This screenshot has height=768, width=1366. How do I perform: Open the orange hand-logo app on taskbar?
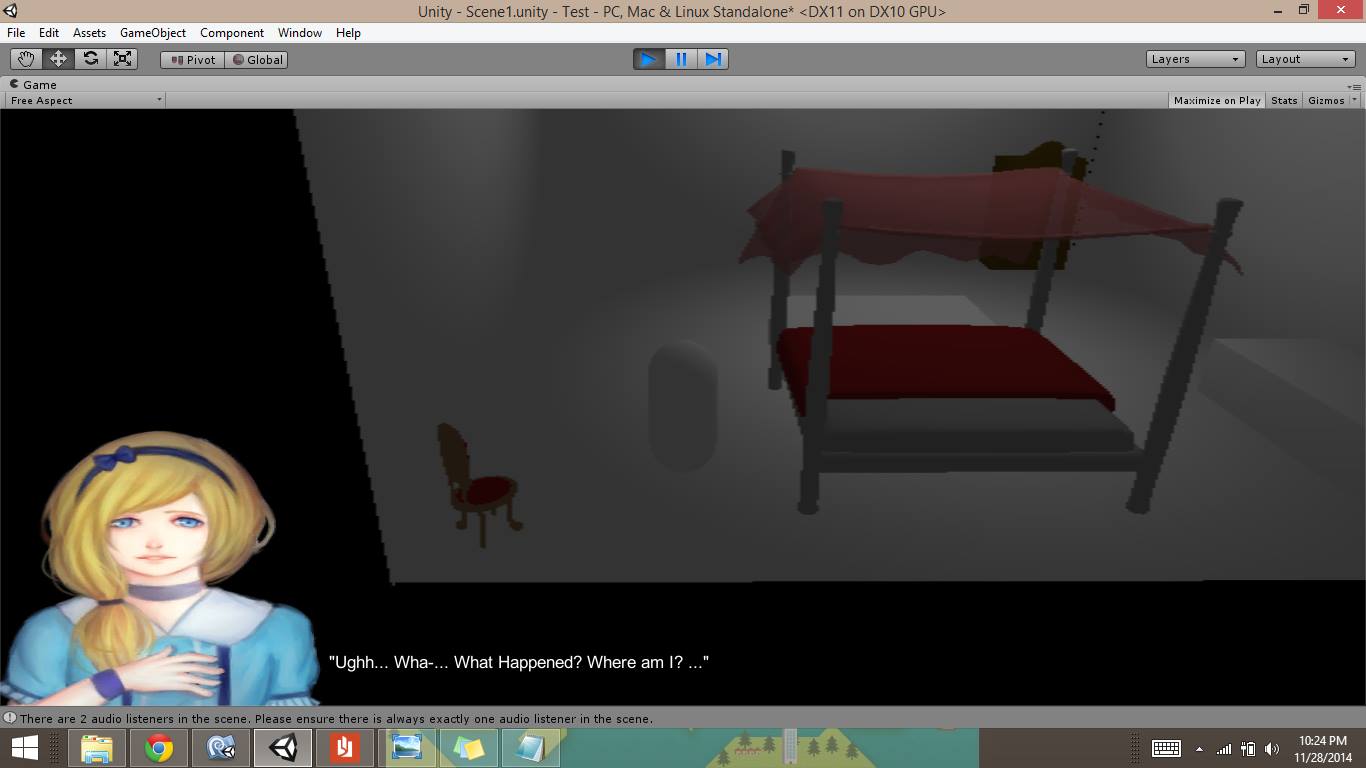click(345, 748)
